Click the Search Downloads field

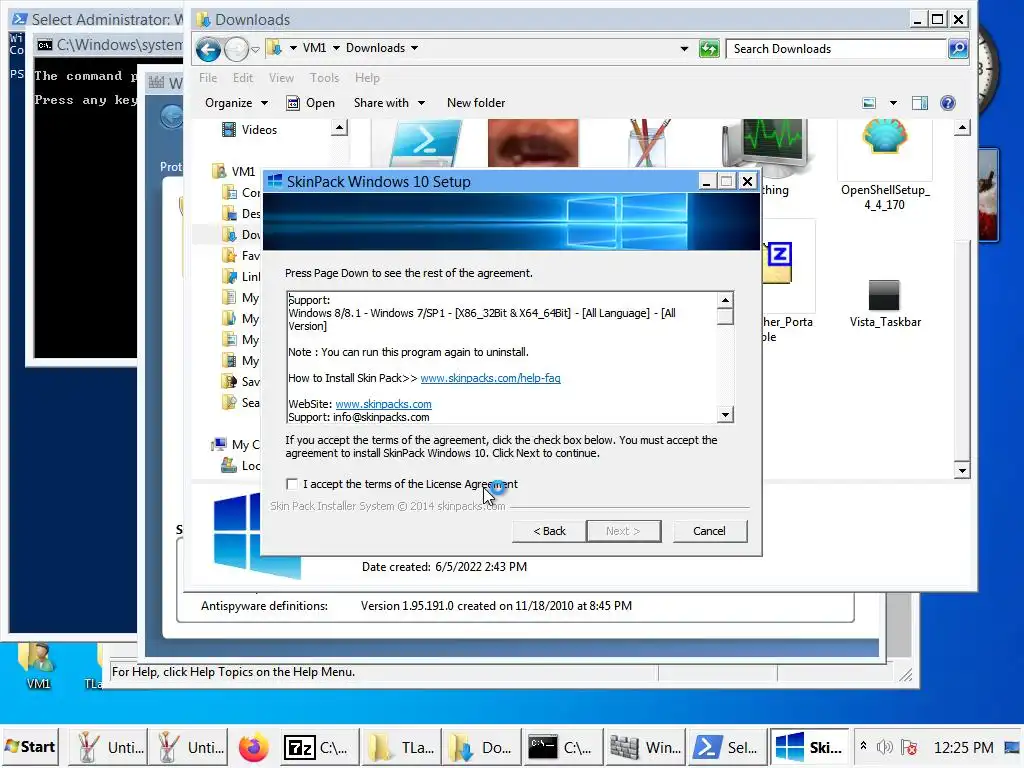click(836, 49)
